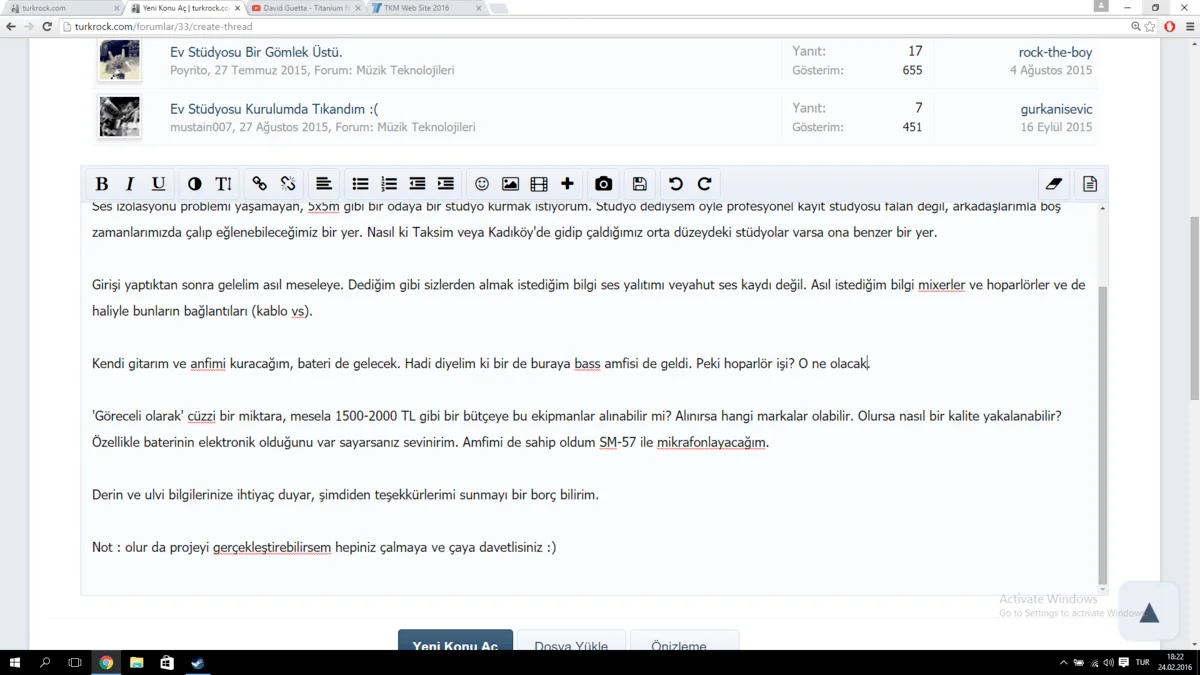Switch to BB code editor mode
This screenshot has height=675, width=1200.
(1090, 184)
